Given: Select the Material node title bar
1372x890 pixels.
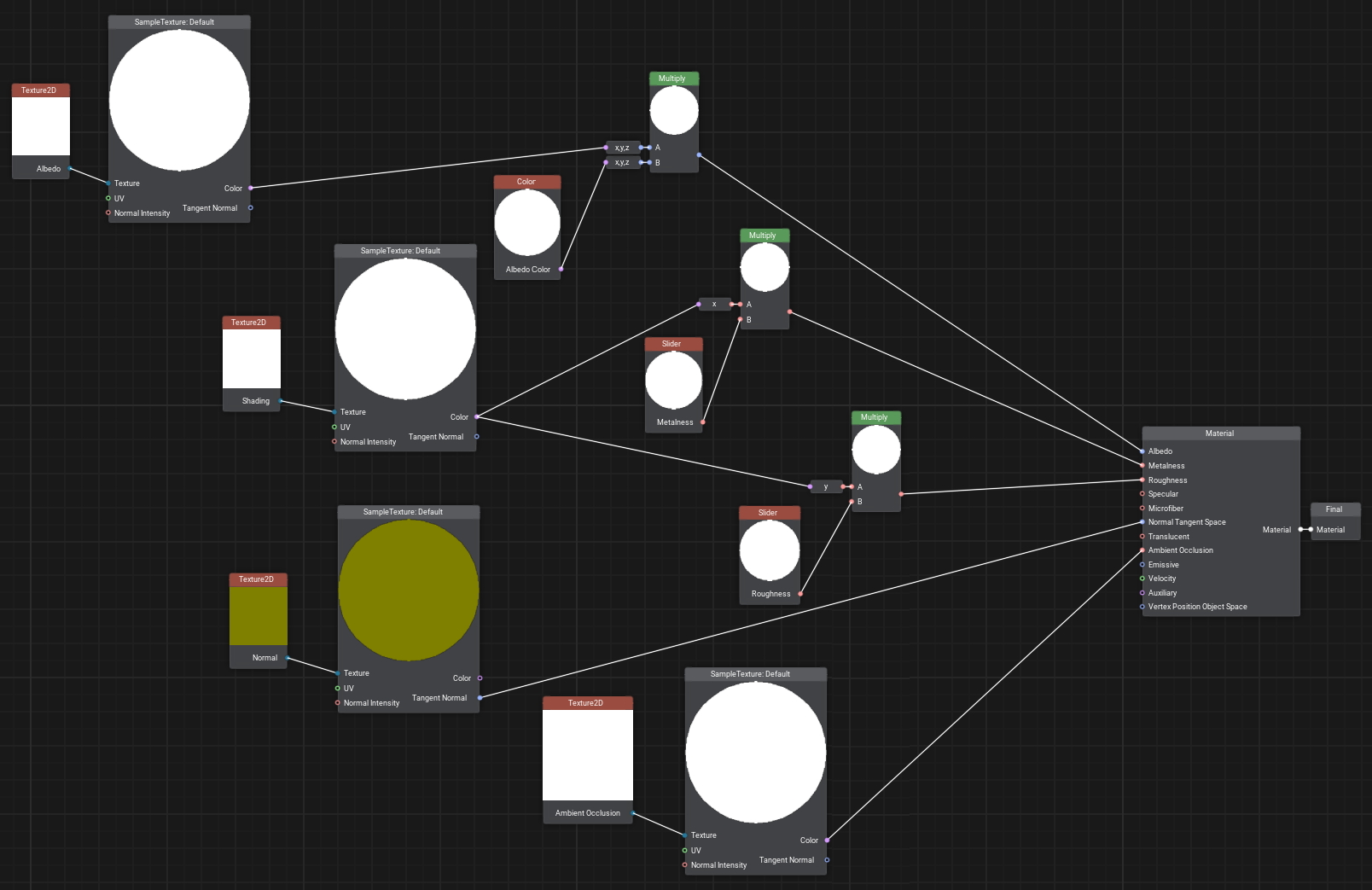Looking at the screenshot, I should [x=1220, y=433].
